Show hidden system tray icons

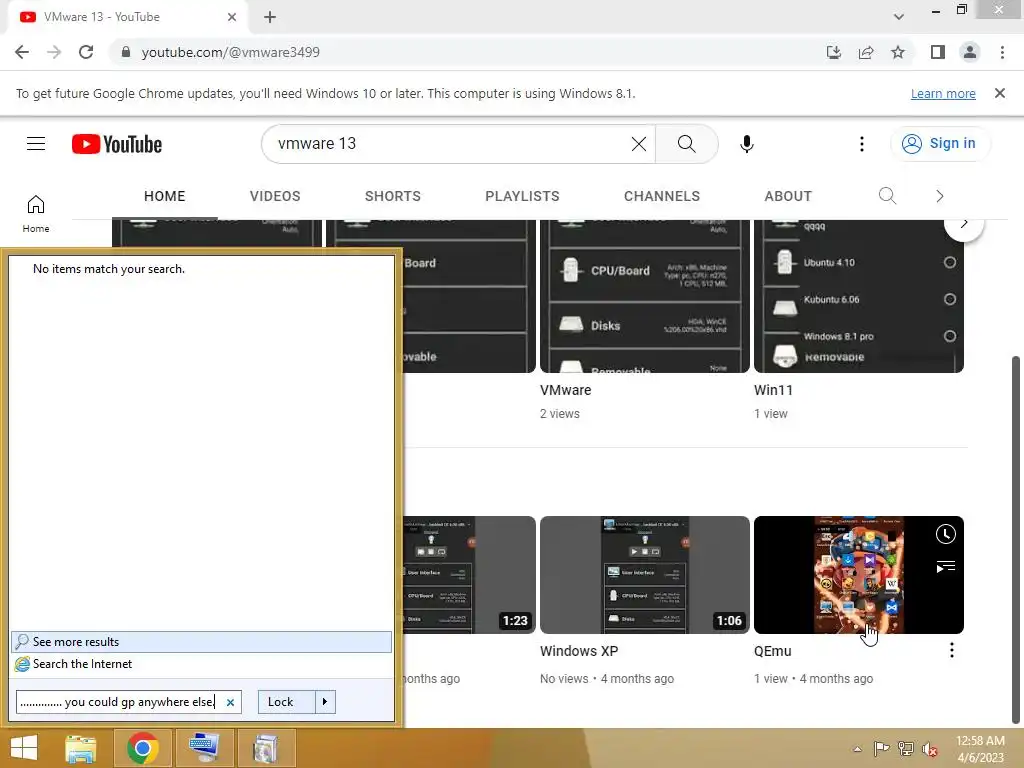click(x=857, y=749)
